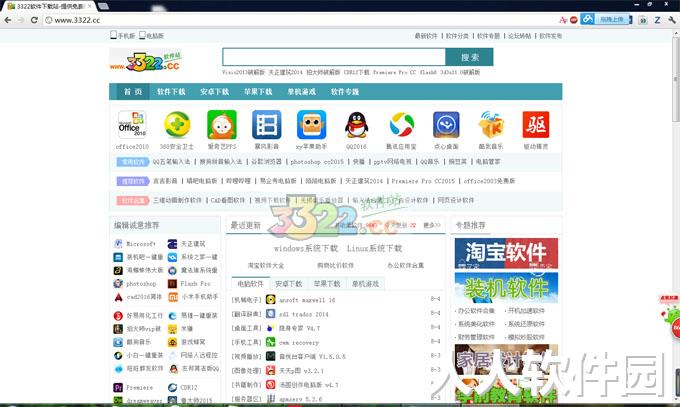Open 安卓下载 in teal navigation bar
Image resolution: width=680 pixels, height=407 pixels.
click(x=215, y=92)
